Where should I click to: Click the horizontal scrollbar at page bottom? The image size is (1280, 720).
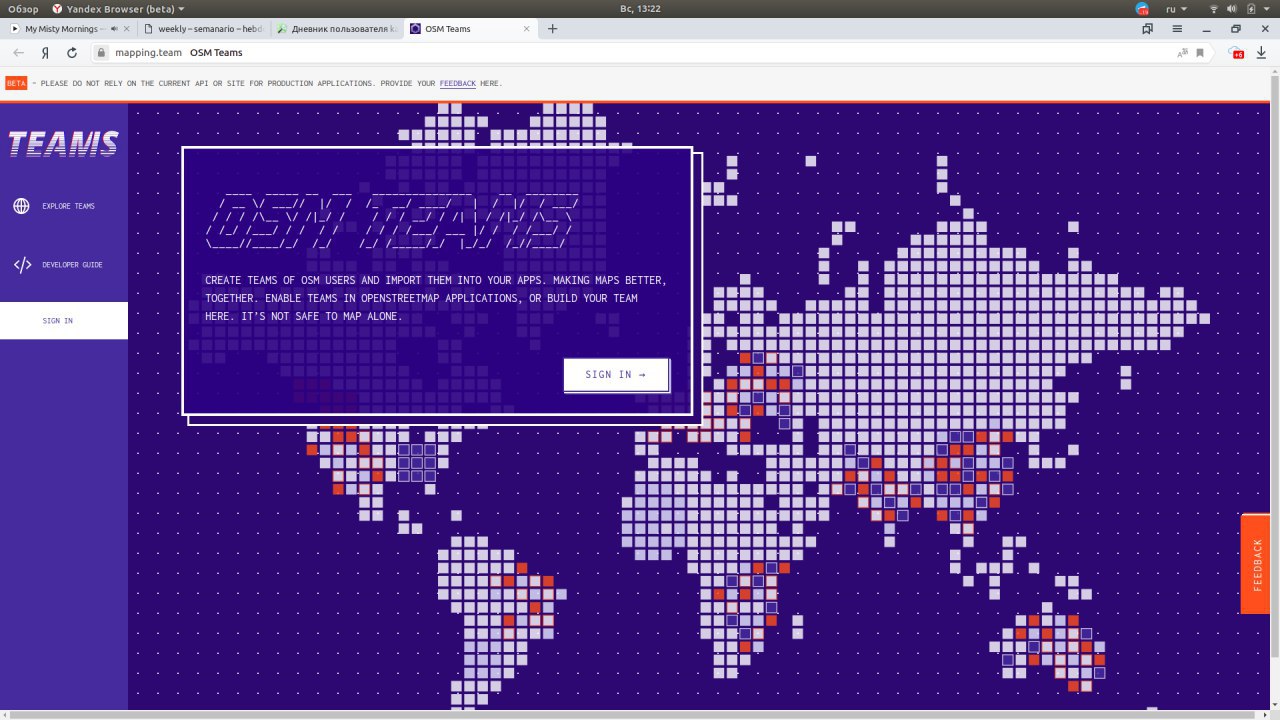pos(634,714)
